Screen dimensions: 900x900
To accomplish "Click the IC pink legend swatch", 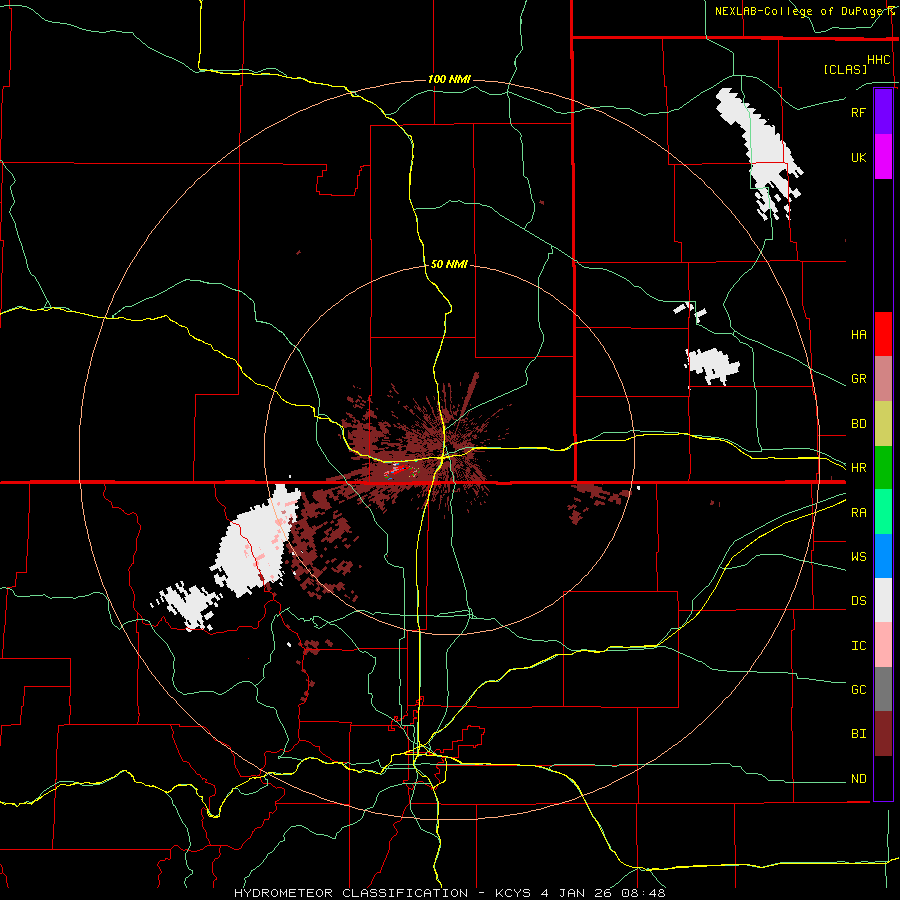I will click(x=883, y=645).
